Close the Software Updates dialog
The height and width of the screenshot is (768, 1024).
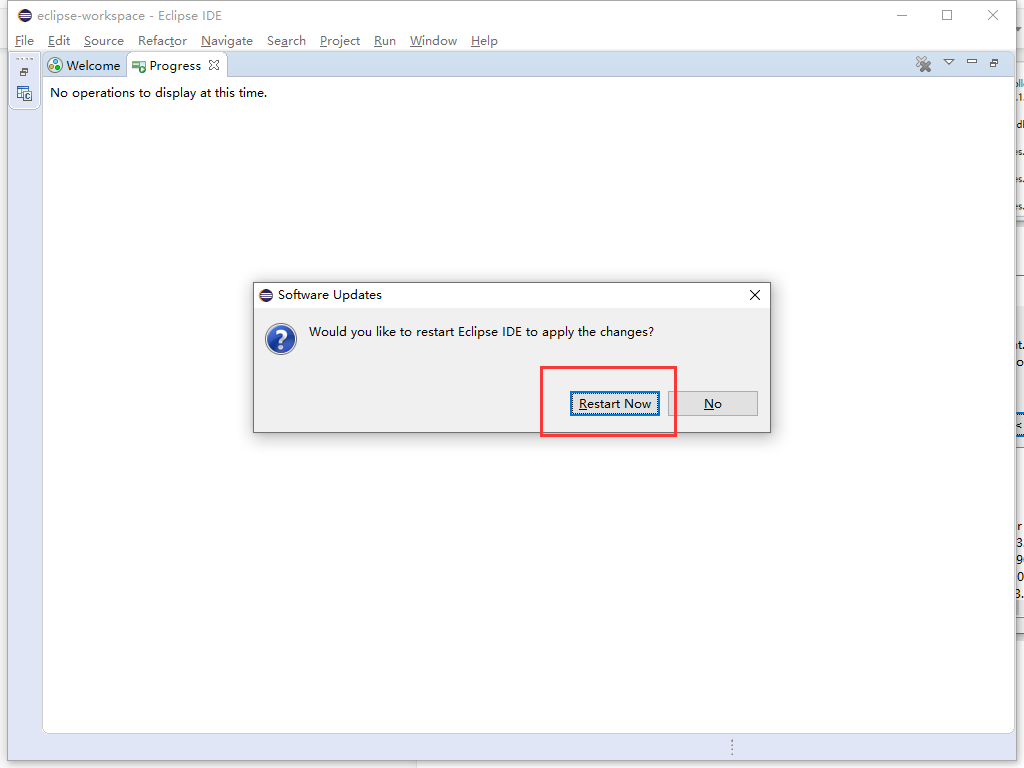point(755,295)
